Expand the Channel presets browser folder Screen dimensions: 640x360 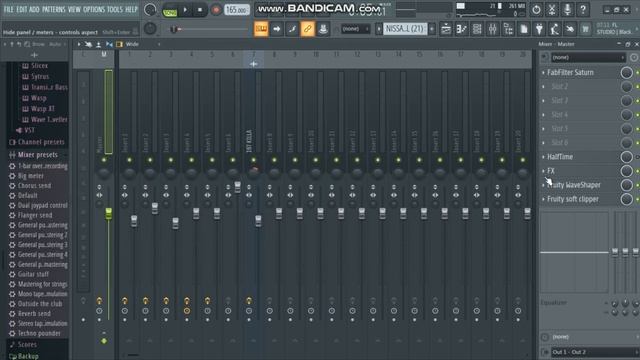pyautogui.click(x=41, y=142)
